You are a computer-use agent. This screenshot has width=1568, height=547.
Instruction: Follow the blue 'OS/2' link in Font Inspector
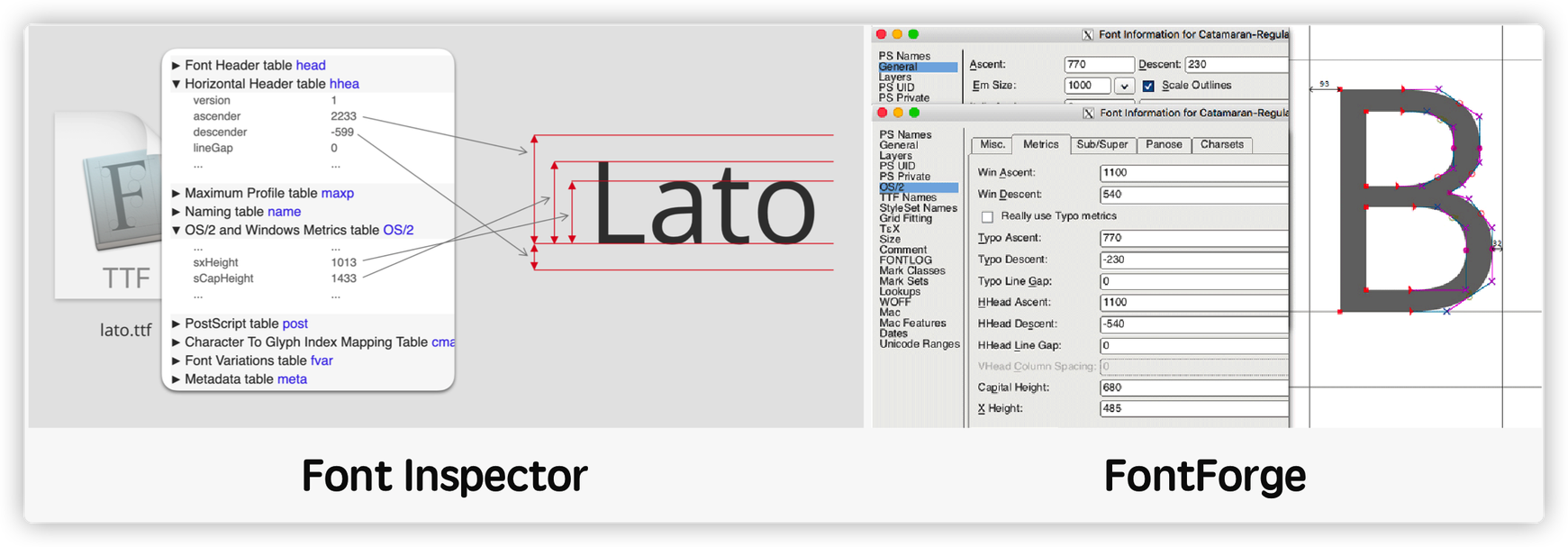pyautogui.click(x=398, y=230)
